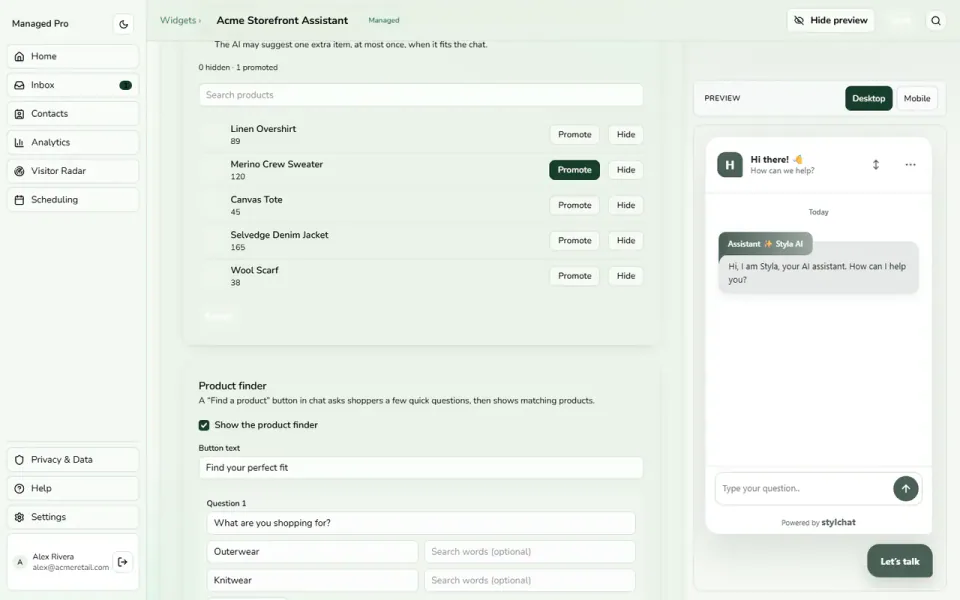
Task: Click the Visitor Radar icon
Action: click(x=20, y=171)
